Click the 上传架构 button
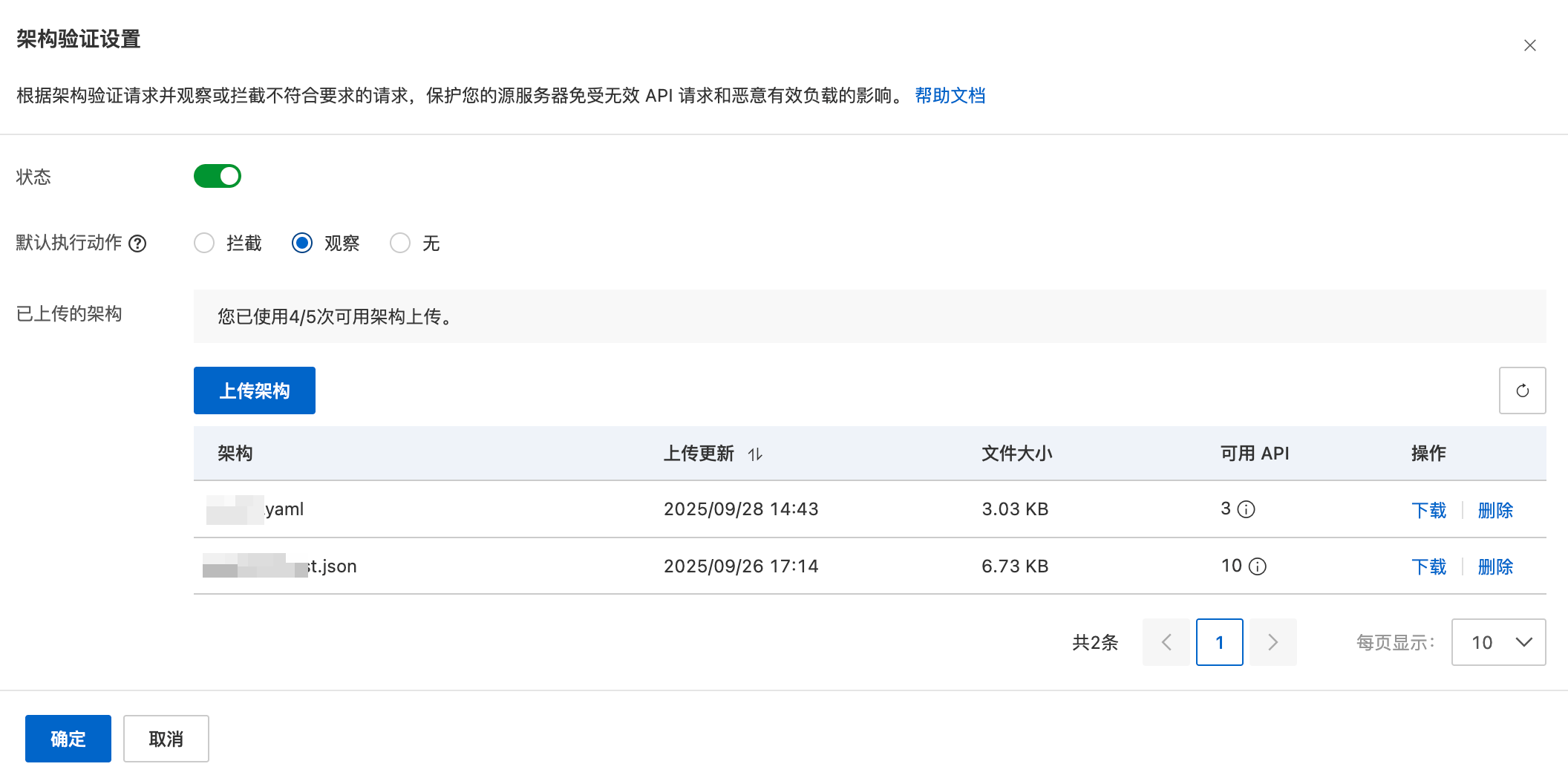Screen dimensions: 1568x781 click(254, 390)
